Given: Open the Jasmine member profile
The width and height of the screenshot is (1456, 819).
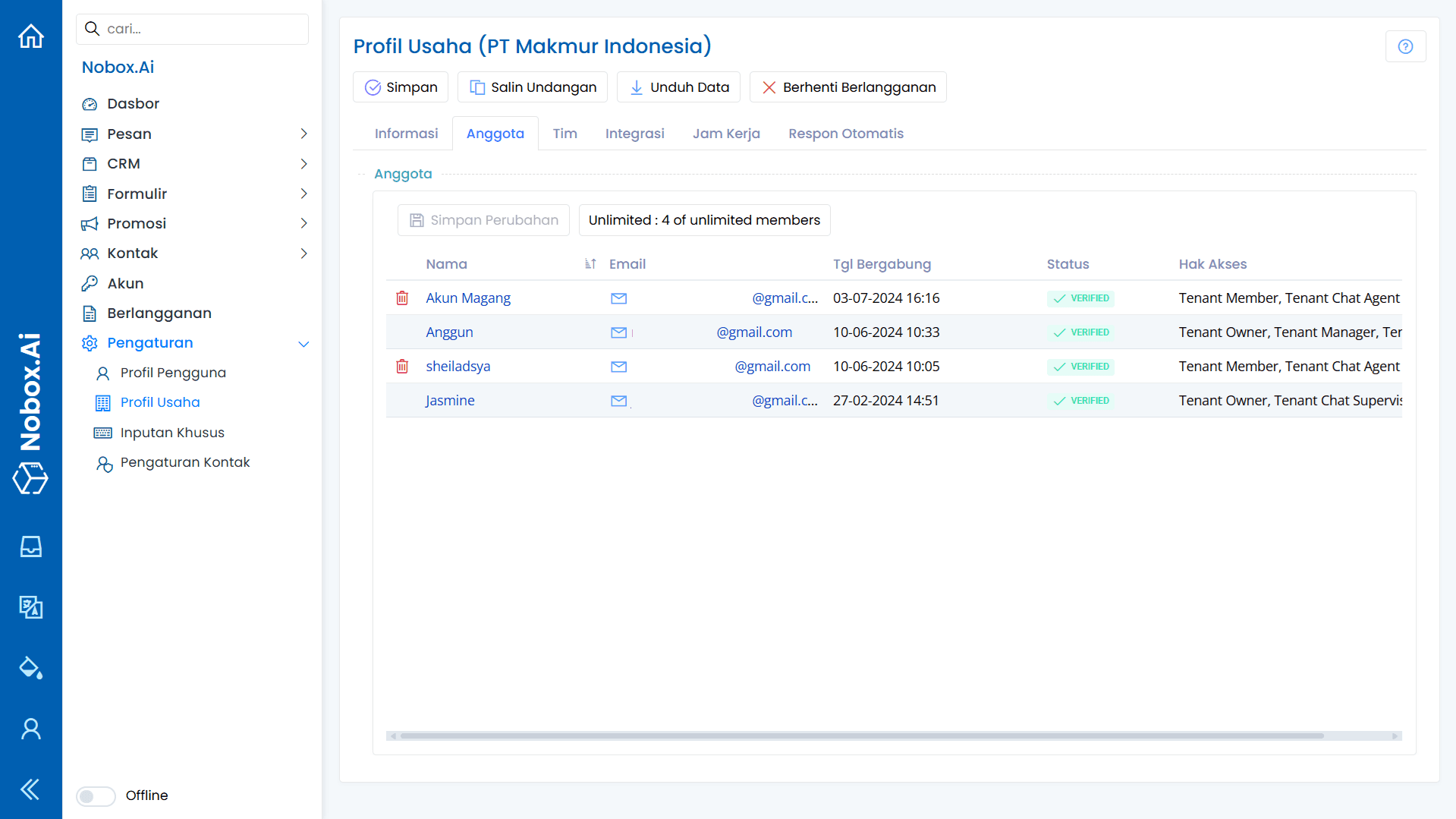Looking at the screenshot, I should (449, 400).
